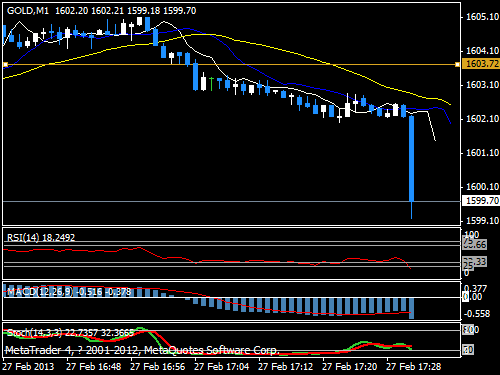This screenshot has width=500, height=375.
Task: Click the green candlestick near 17:02
Action: (211, 84)
